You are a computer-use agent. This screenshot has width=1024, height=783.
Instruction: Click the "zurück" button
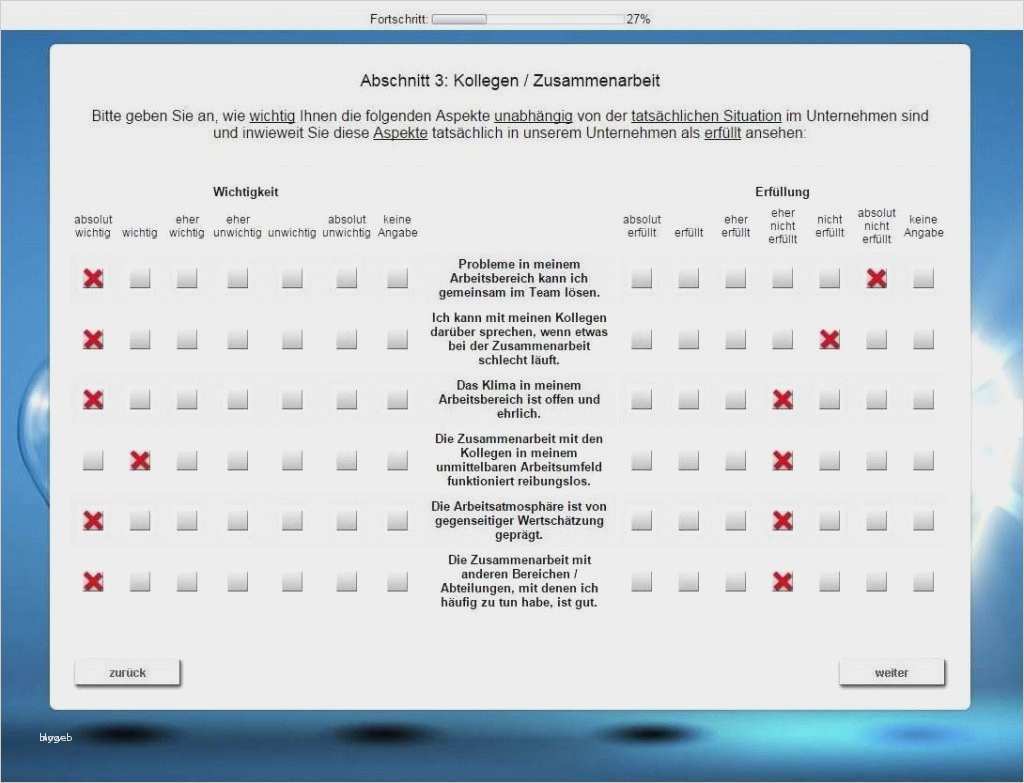click(x=126, y=672)
